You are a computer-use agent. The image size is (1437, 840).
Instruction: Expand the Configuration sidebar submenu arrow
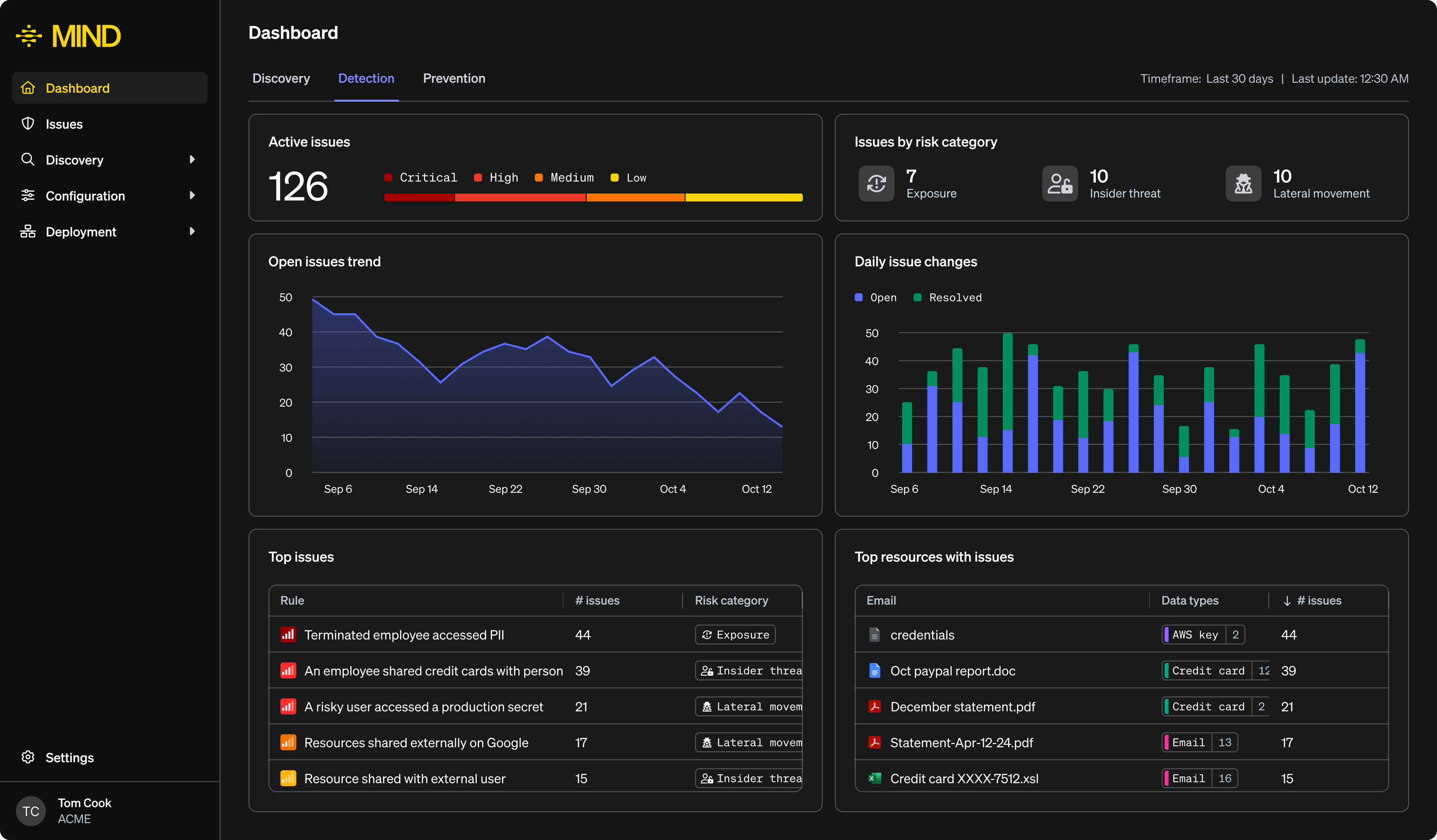192,196
